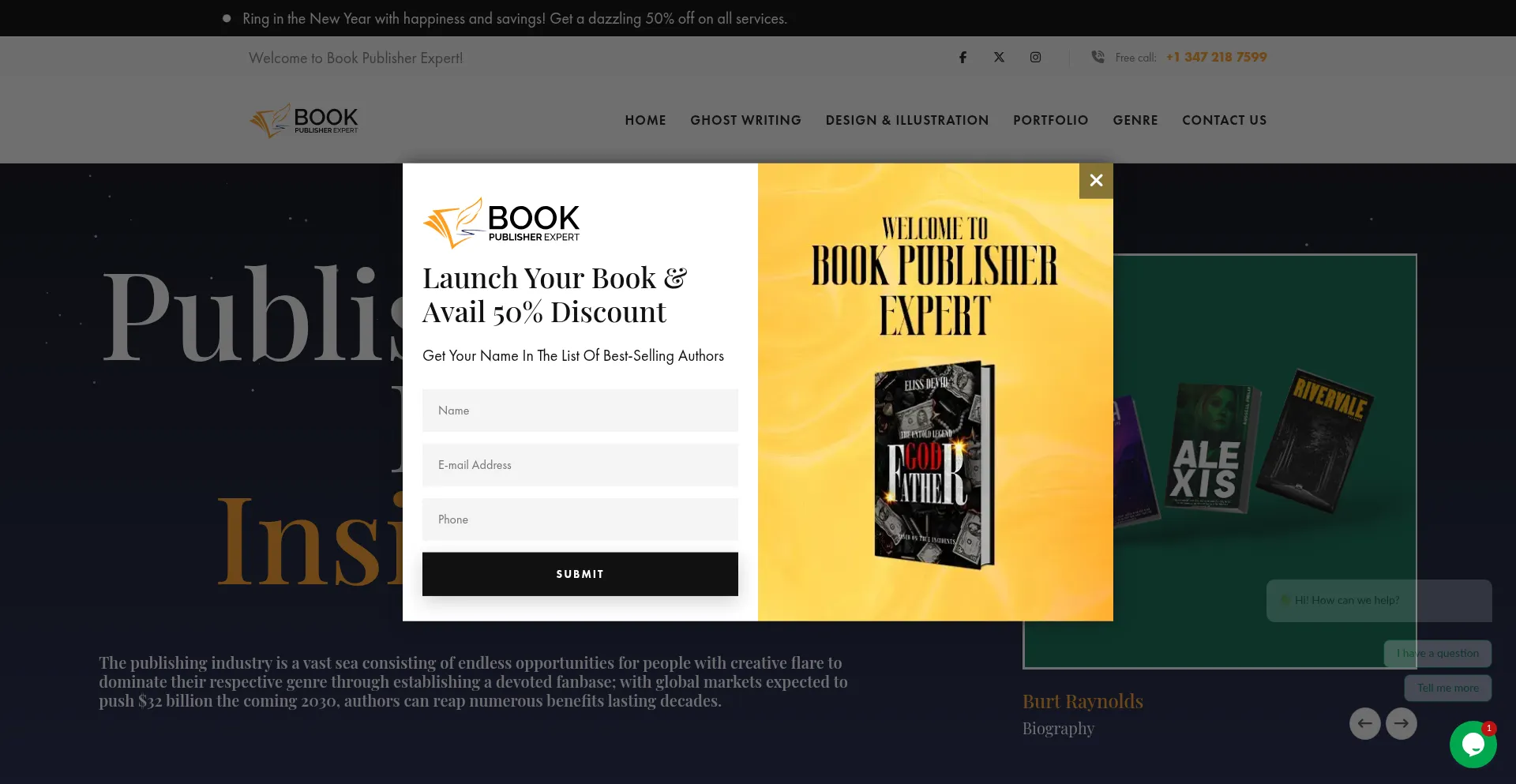
Task: Click the phone call icon in header
Action: click(1098, 57)
